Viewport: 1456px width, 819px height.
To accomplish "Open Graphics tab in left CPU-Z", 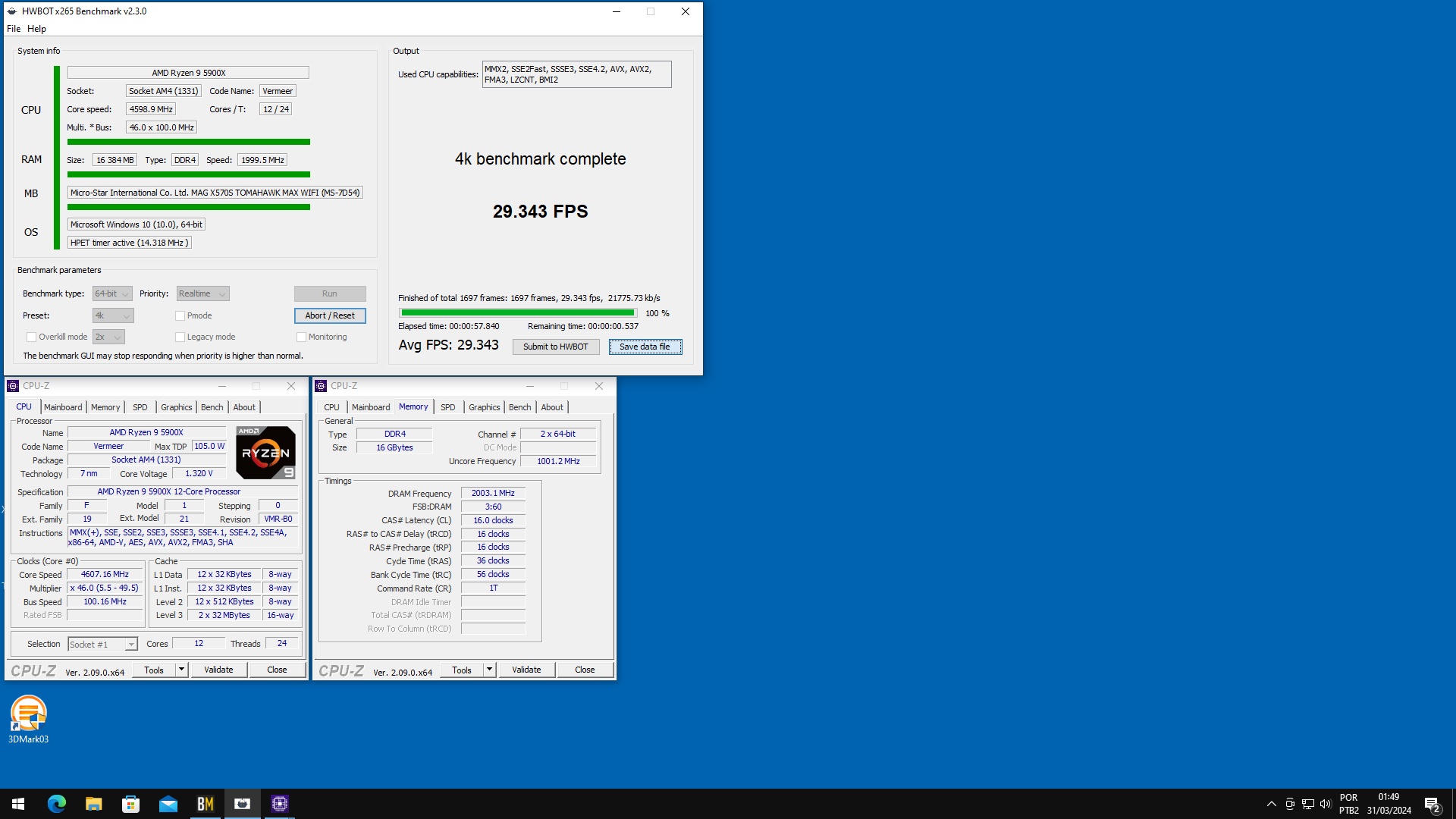I will point(177,407).
